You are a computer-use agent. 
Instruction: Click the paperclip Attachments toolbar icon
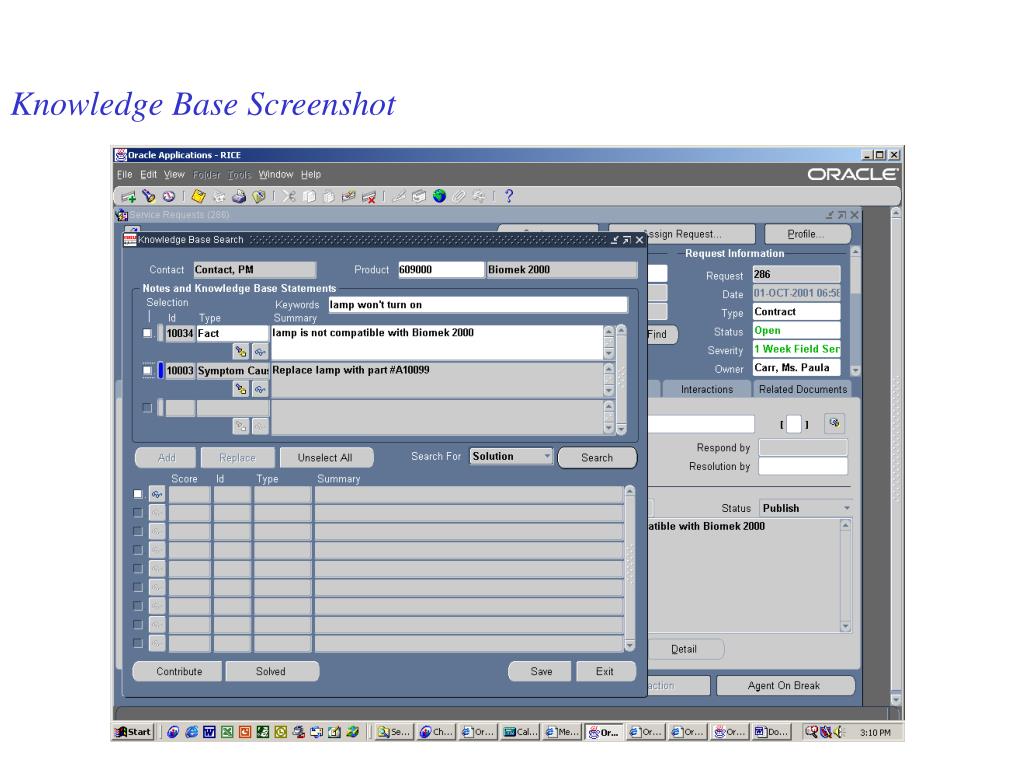[x=459, y=196]
